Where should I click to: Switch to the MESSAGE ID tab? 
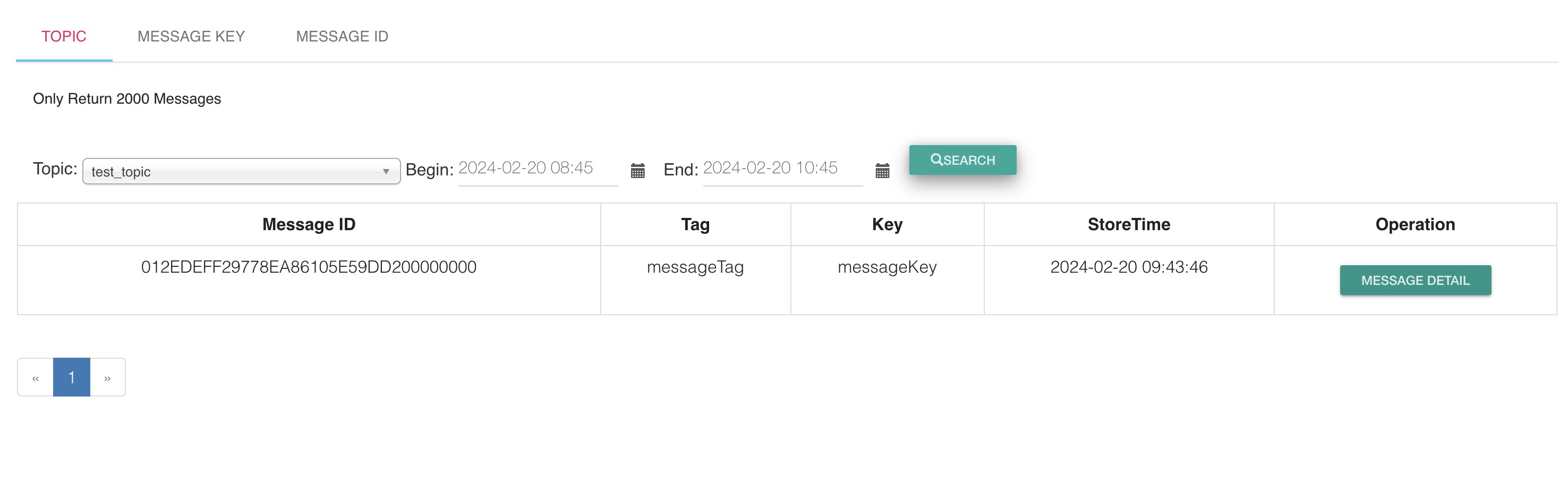tap(342, 36)
